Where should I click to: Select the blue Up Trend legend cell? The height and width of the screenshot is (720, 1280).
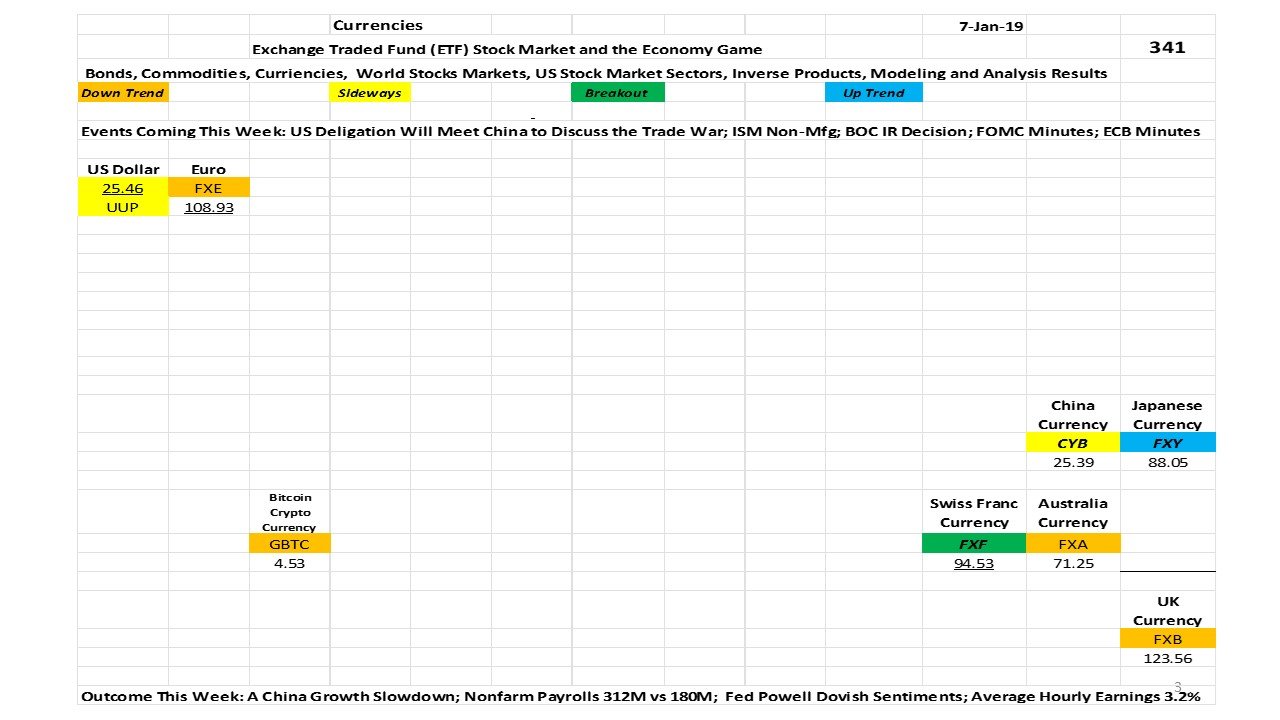873,93
